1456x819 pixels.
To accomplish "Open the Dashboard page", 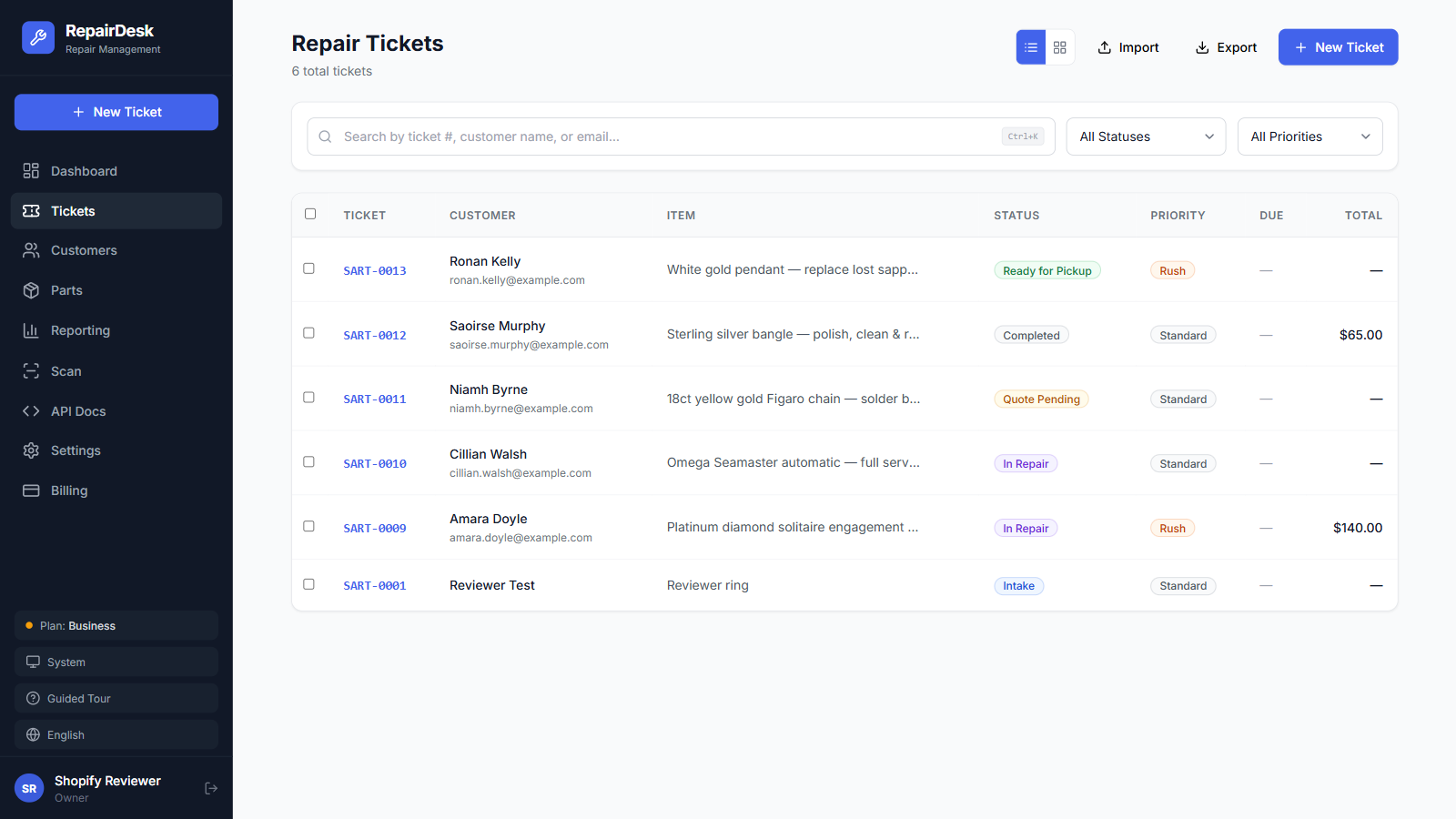I will coord(116,171).
